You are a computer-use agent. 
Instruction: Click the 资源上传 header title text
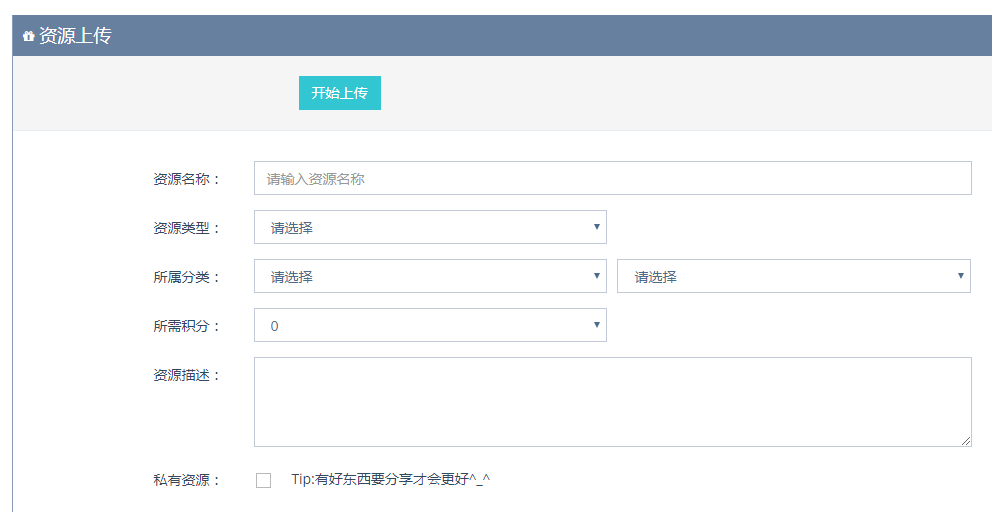[x=75, y=36]
